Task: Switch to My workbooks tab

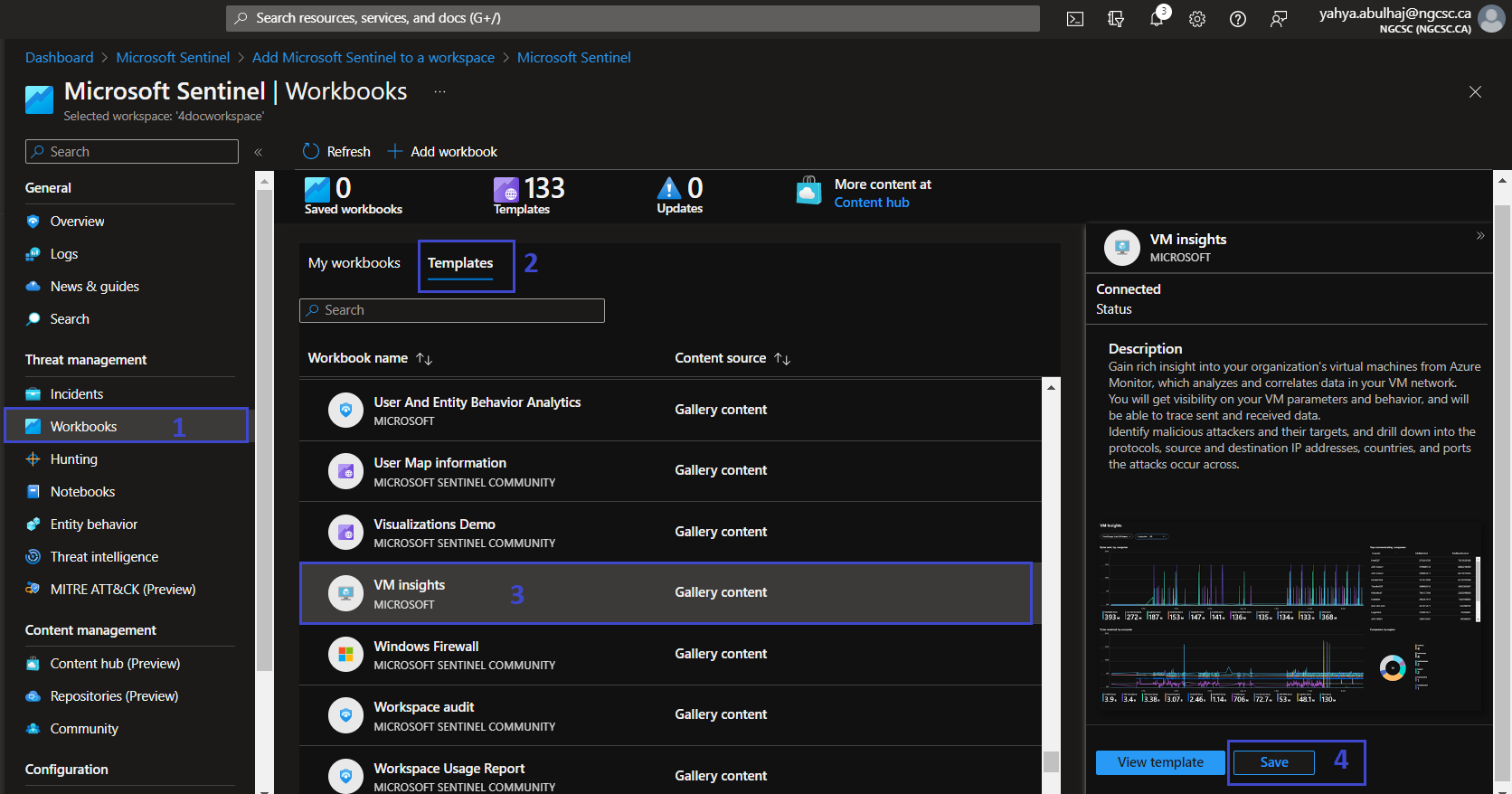Action: pyautogui.click(x=354, y=263)
